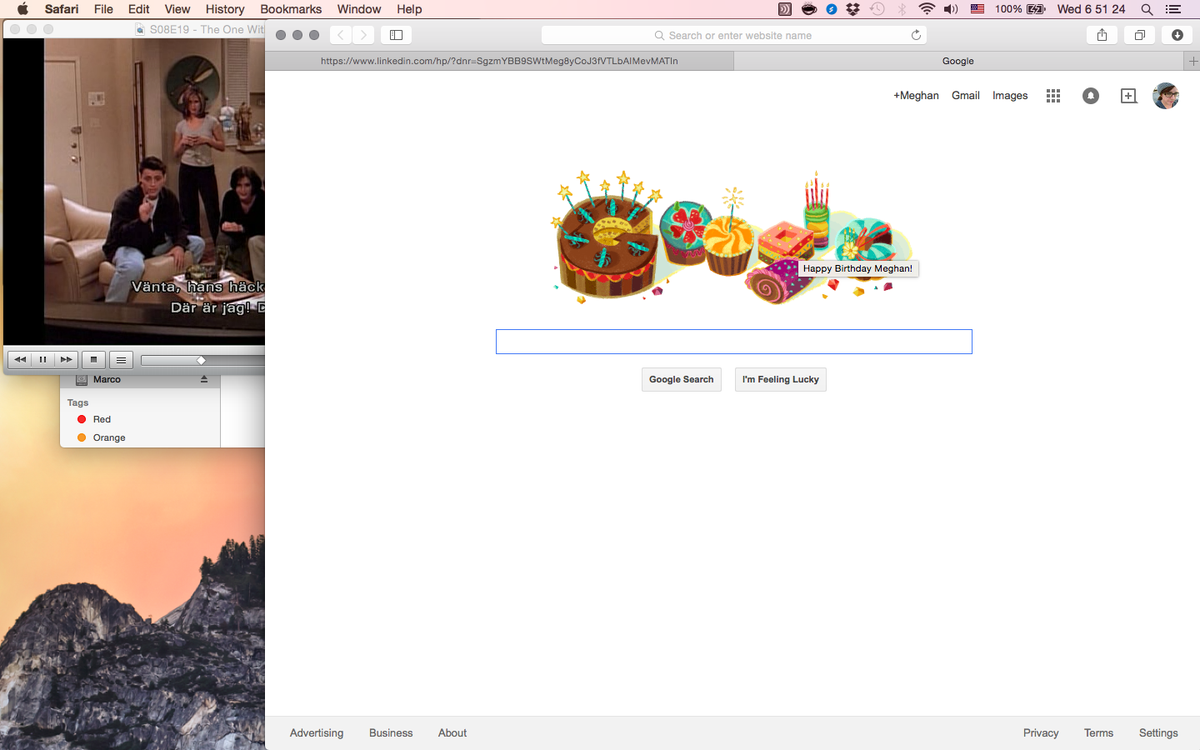Open Google account profile picture

pyautogui.click(x=1166, y=96)
